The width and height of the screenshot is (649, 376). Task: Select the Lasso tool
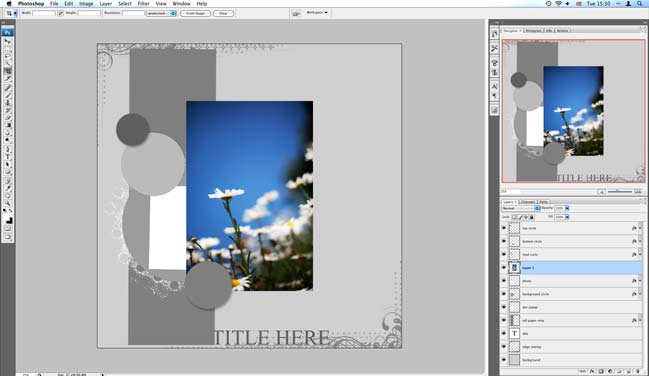pyautogui.click(x=7, y=56)
